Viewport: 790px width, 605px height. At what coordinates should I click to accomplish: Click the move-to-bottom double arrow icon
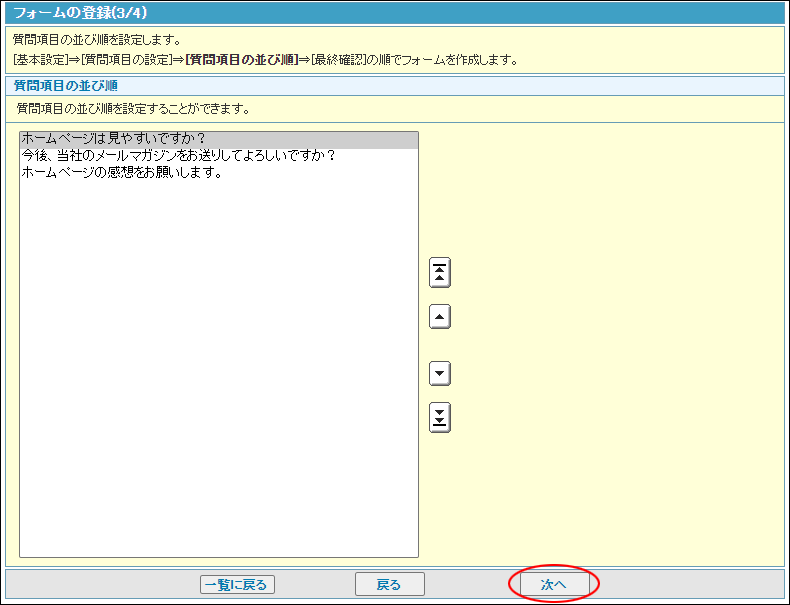point(439,417)
